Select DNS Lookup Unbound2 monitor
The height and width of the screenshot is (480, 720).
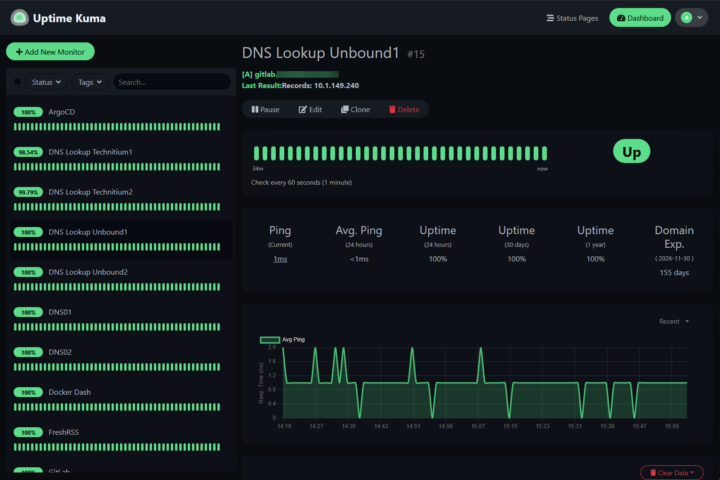click(121, 279)
